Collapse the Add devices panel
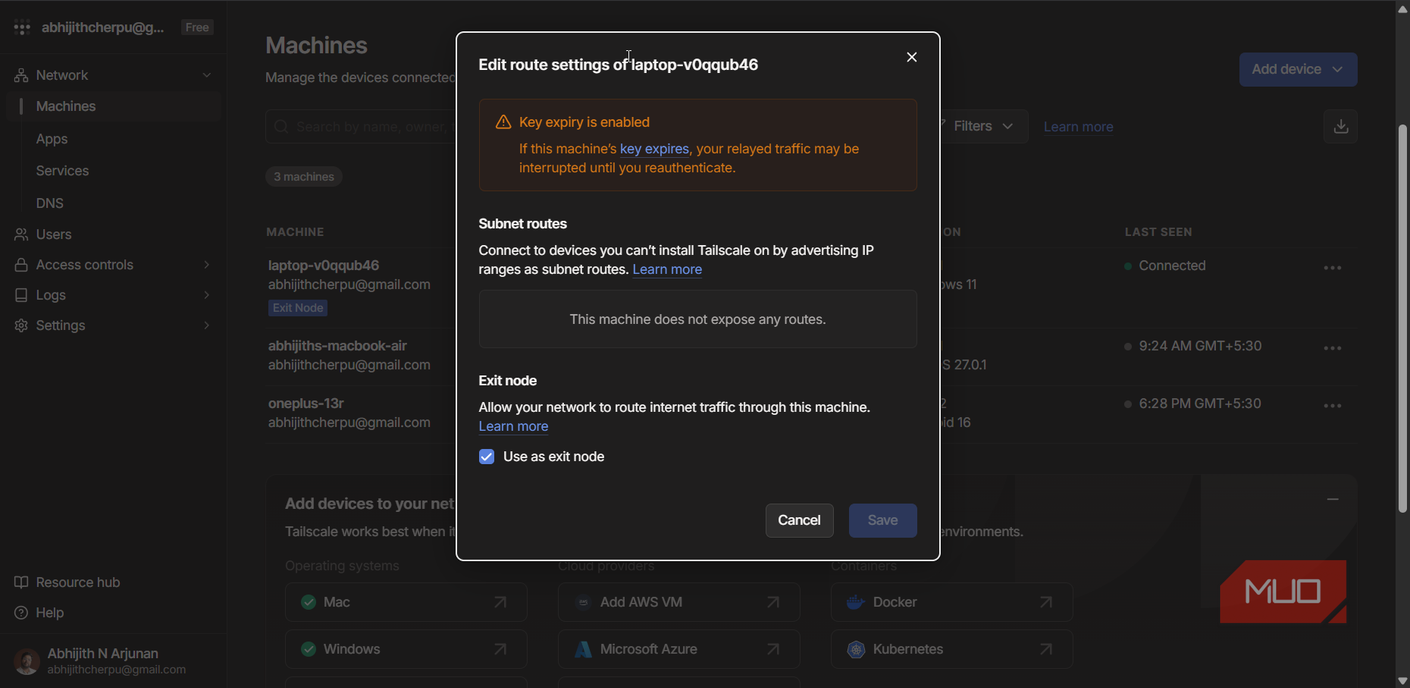 pos(1332,499)
